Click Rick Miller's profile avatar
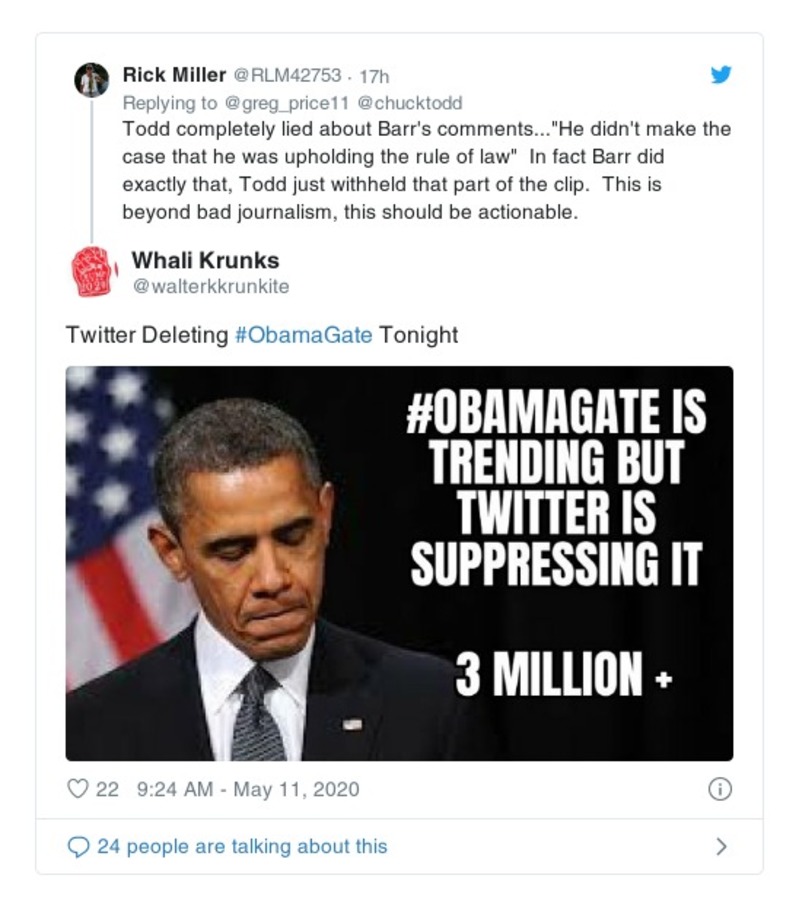 tap(92, 79)
